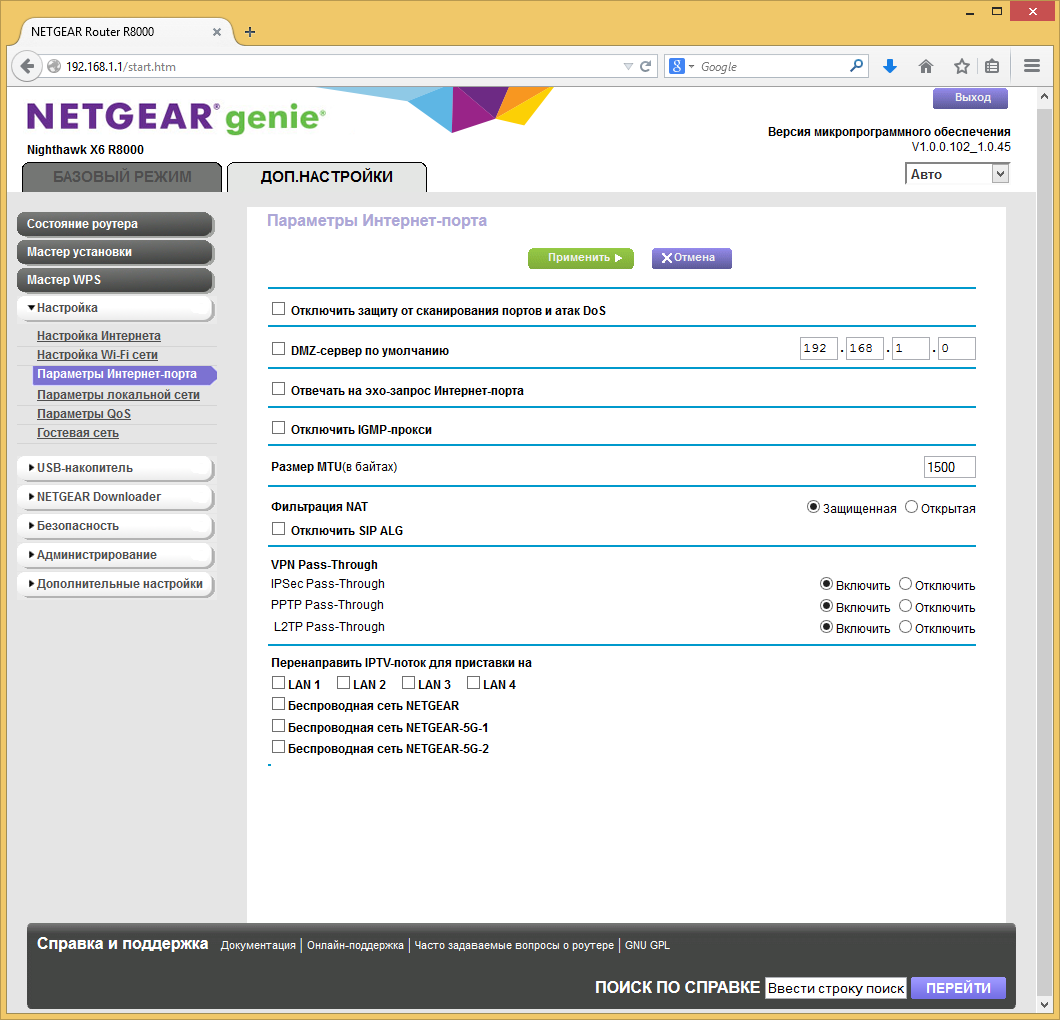Disable PPTP Pass-Through radio
Image resolution: width=1060 pixels, height=1020 pixels.
pos(905,606)
